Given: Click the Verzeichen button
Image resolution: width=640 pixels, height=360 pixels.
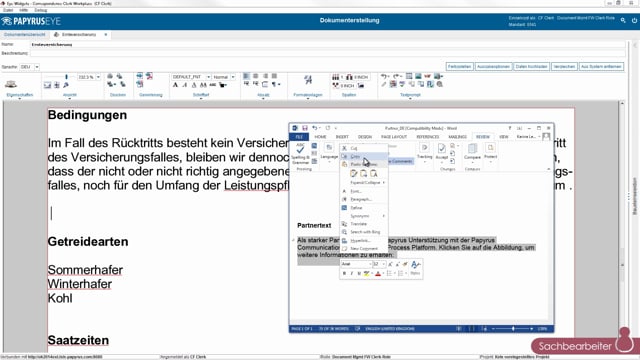Looking at the screenshot, I should click(564, 67).
